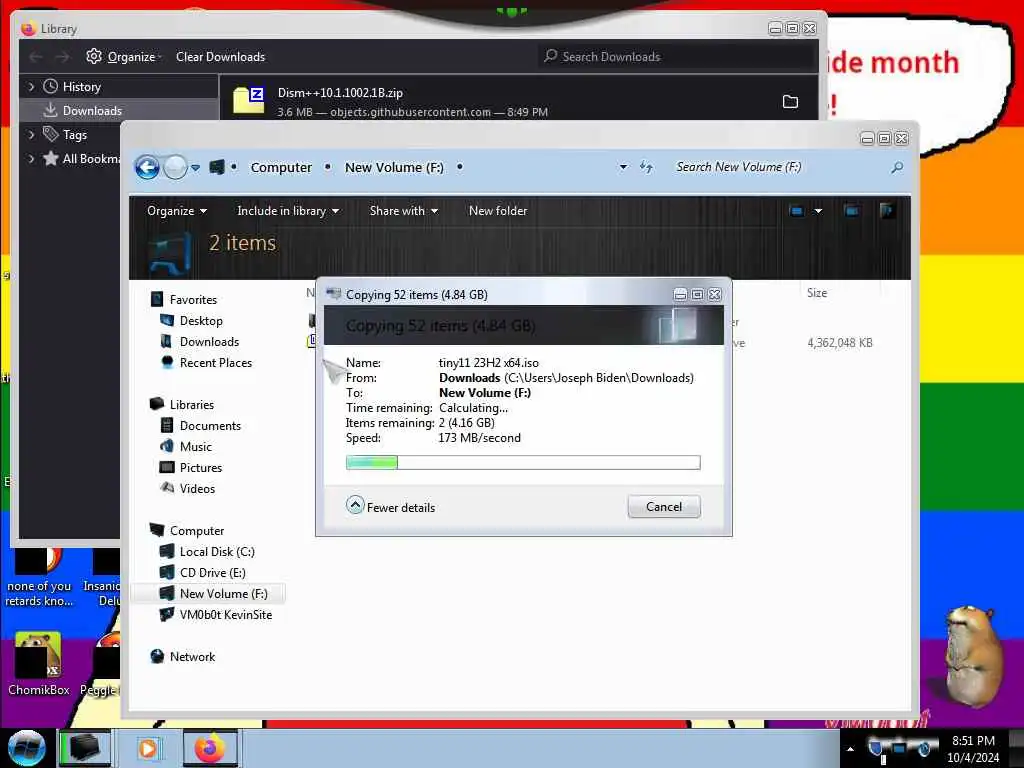Open VM0b0t KevinSite location
This screenshot has width=1024, height=768.
[x=225, y=615]
